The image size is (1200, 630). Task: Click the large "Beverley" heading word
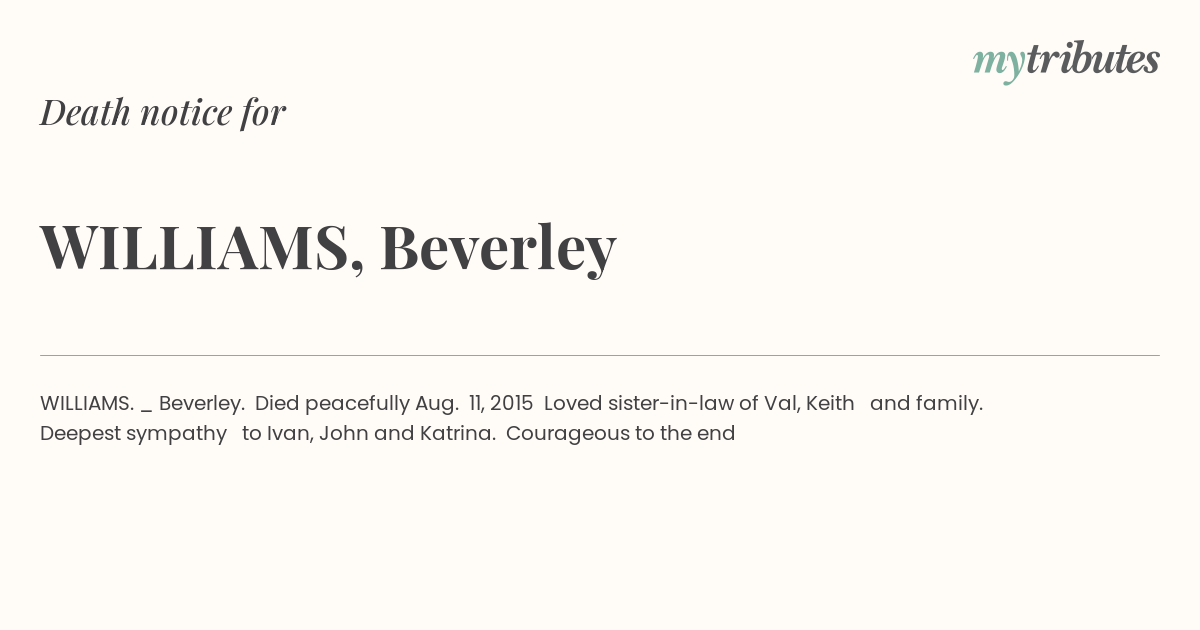[x=498, y=248]
